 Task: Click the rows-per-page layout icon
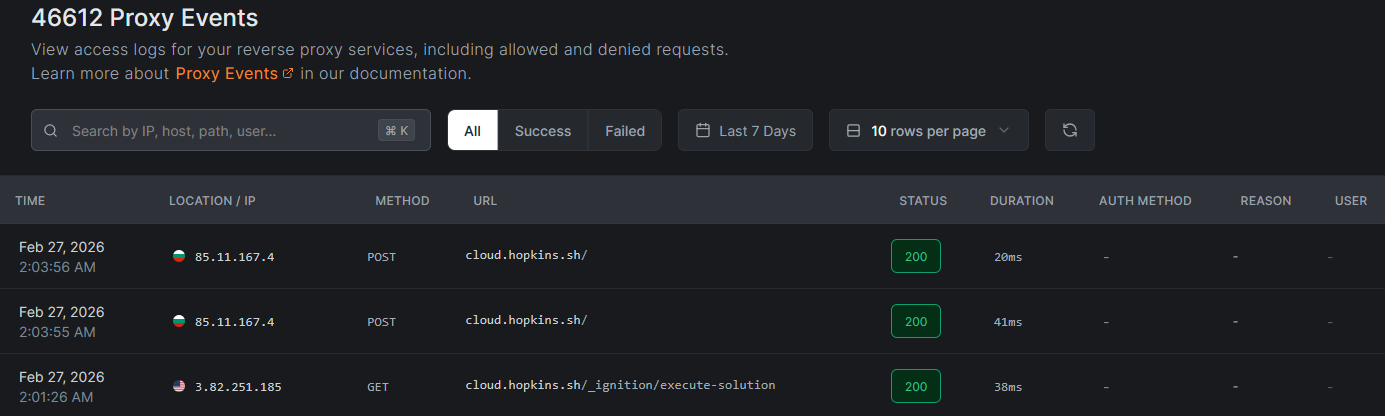[x=853, y=131]
